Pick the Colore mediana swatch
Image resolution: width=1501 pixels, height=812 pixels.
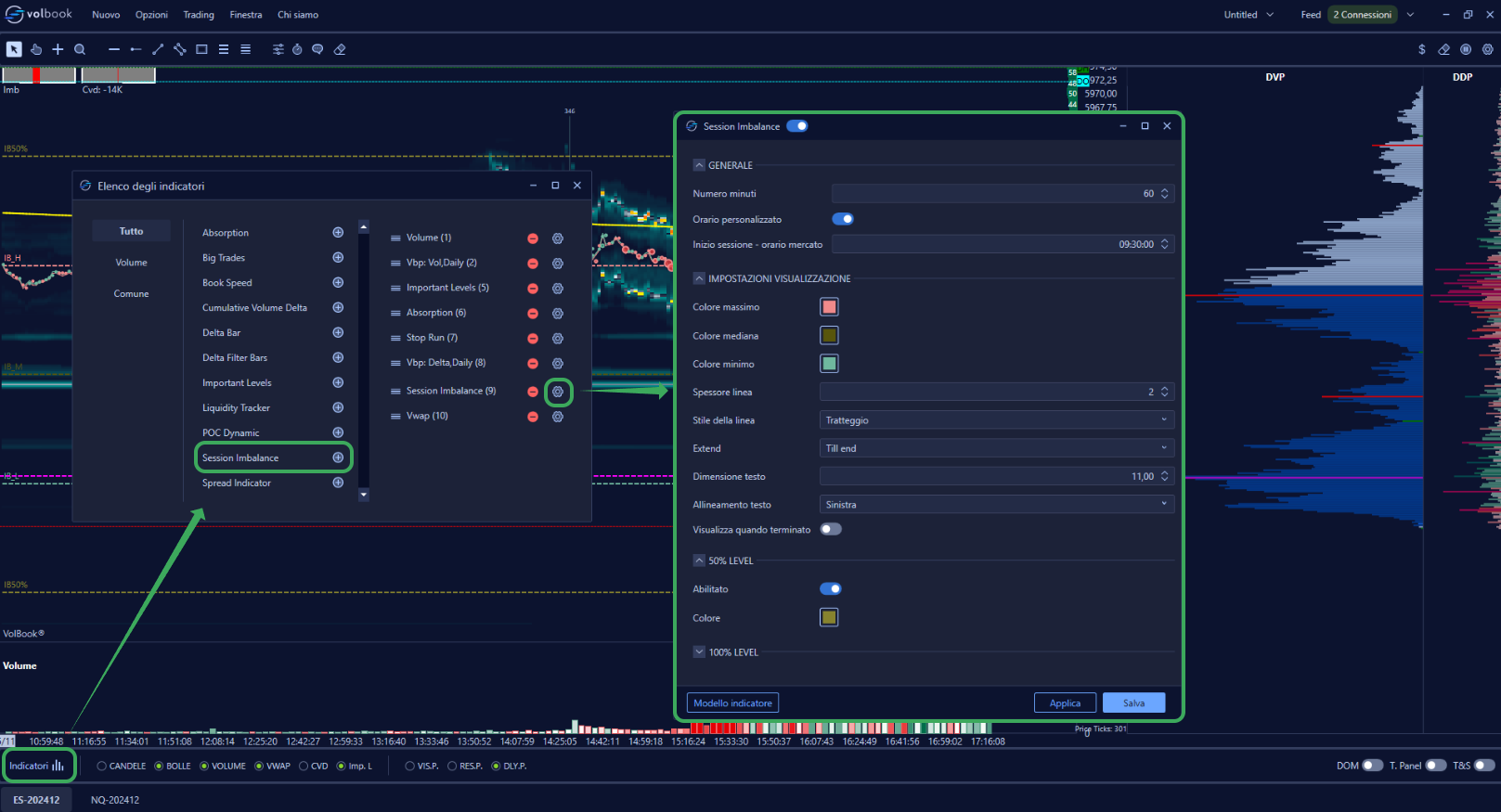pos(829,335)
